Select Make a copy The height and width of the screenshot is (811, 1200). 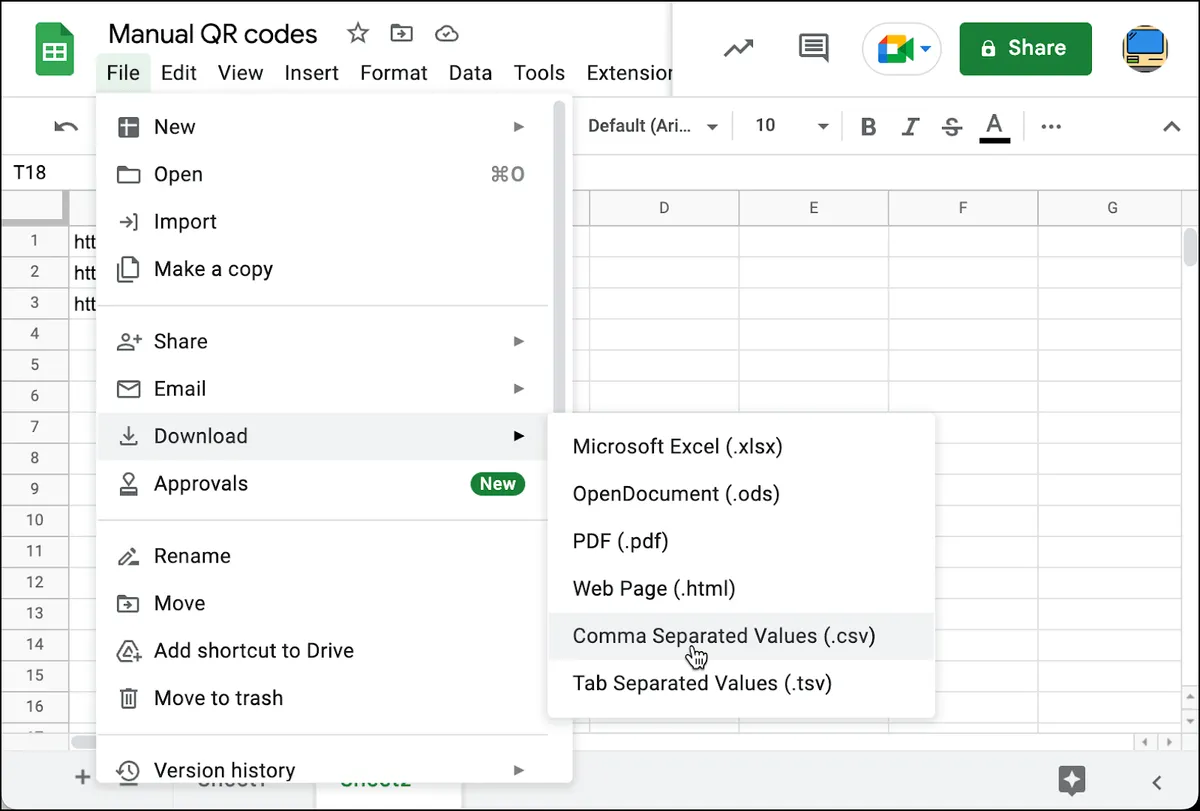click(x=322, y=269)
